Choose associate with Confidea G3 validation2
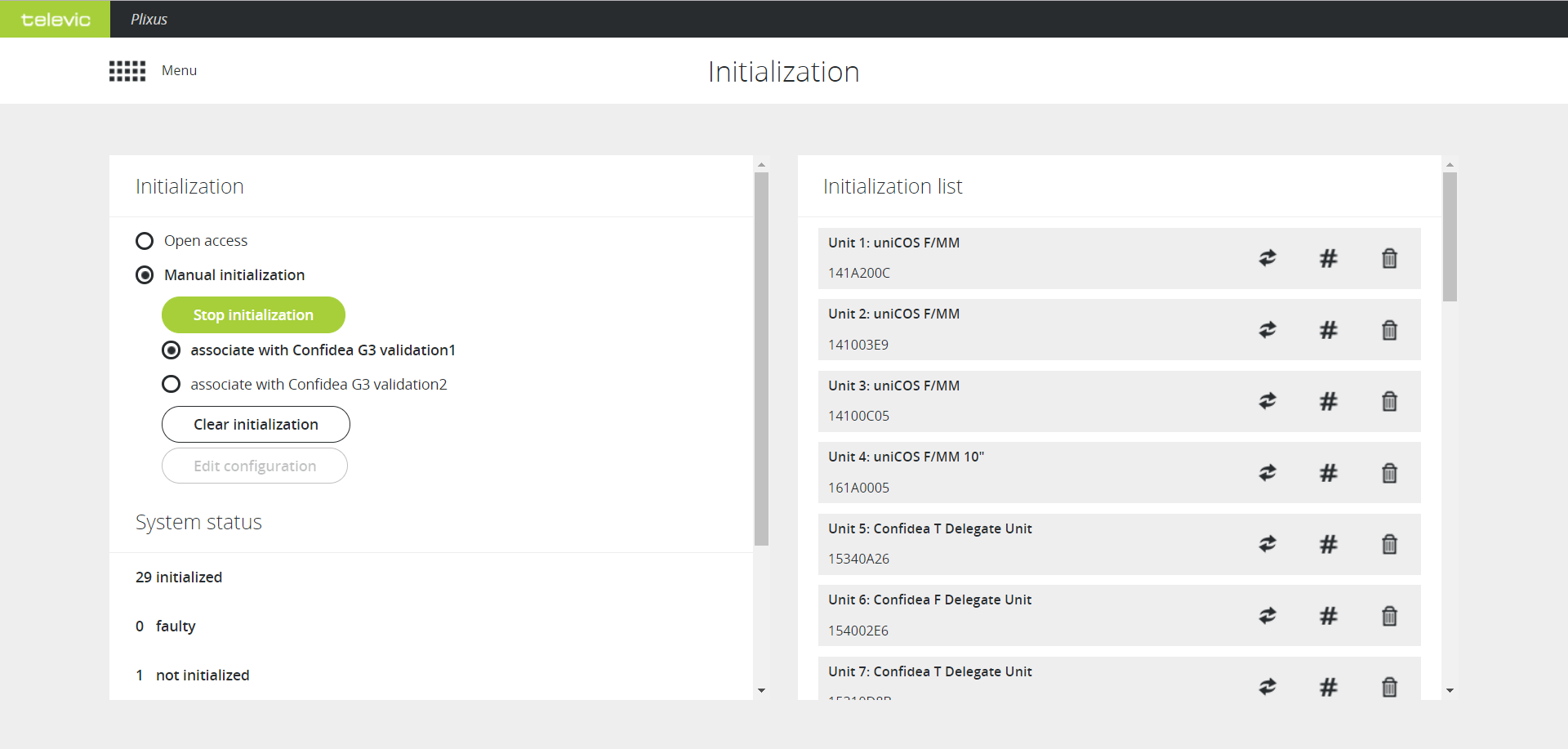This screenshot has height=749, width=1568. [x=171, y=384]
